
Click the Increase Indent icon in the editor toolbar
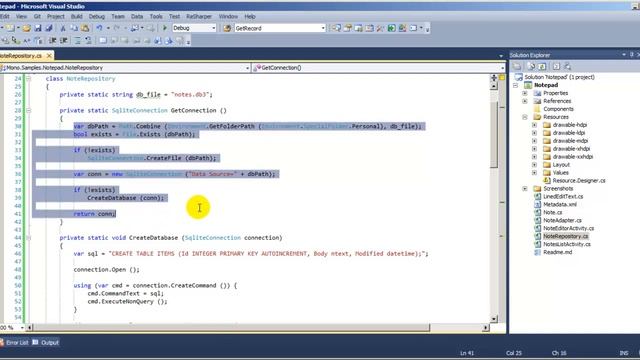[64, 40]
